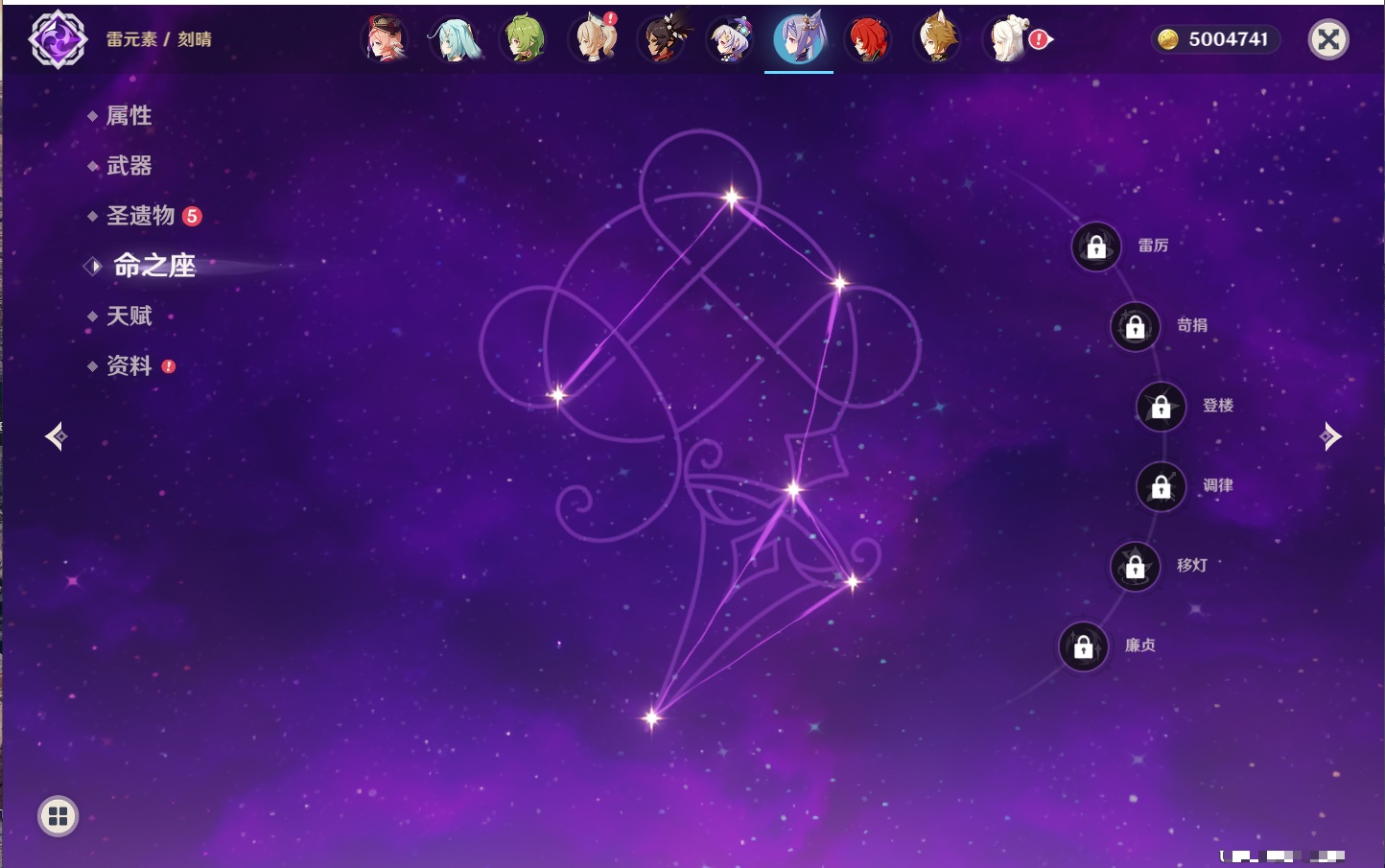Select the 命之座 constellation tab
This screenshot has width=1385, height=868.
(x=154, y=266)
